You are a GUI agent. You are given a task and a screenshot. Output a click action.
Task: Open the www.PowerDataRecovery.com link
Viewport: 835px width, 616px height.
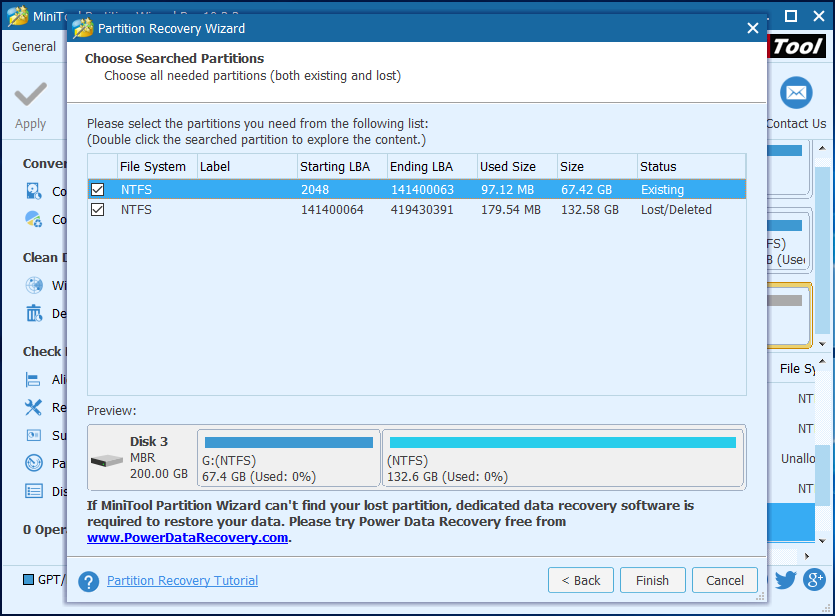coord(187,538)
